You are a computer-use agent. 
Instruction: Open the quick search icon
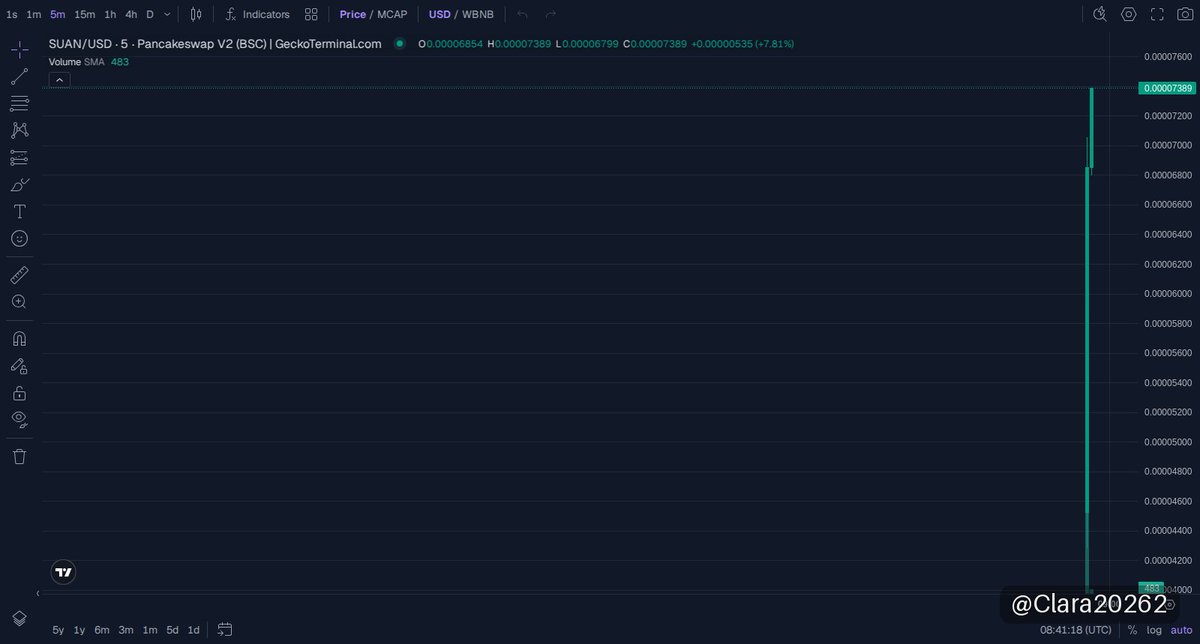pyautogui.click(x=1100, y=14)
